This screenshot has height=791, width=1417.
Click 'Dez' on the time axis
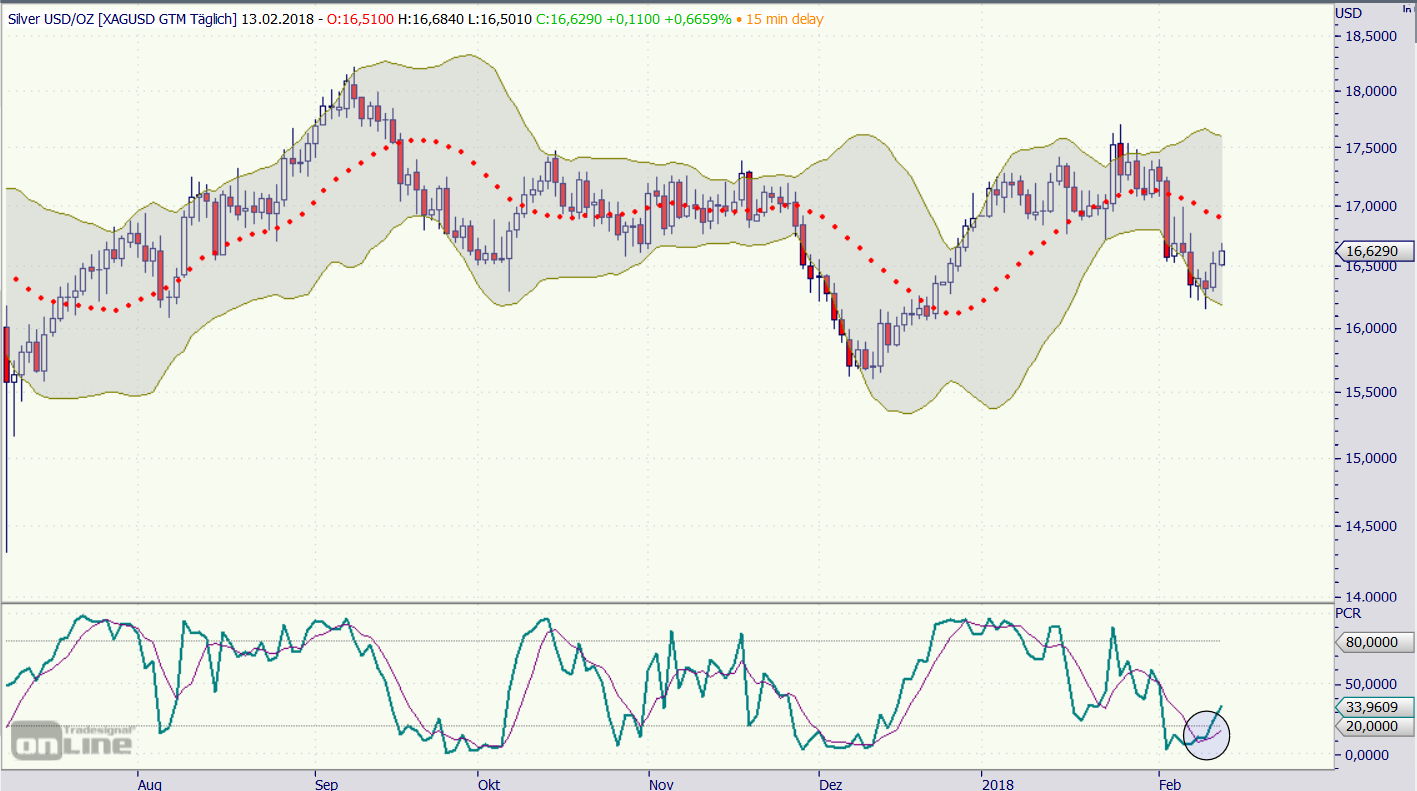tap(830, 784)
